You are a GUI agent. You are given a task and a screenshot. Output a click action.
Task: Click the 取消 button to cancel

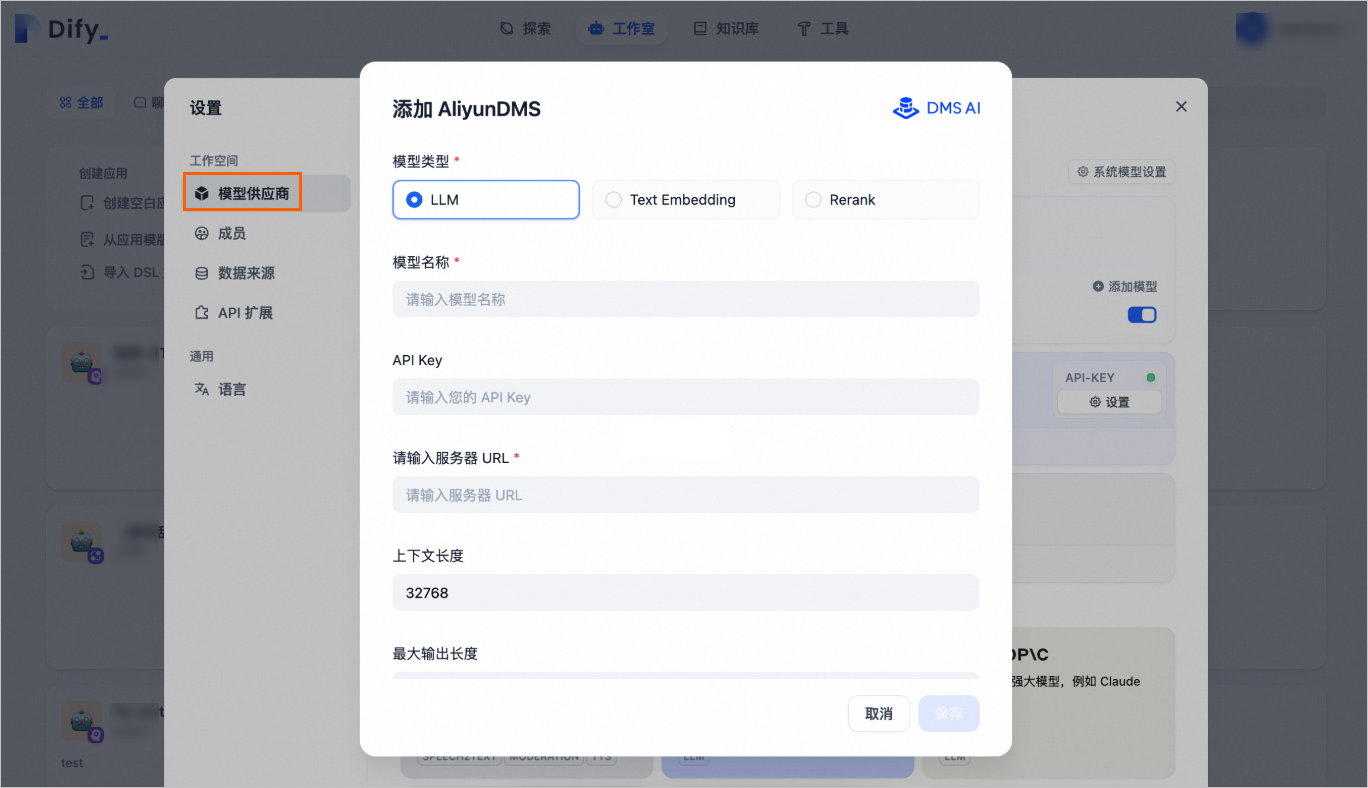pos(879,713)
